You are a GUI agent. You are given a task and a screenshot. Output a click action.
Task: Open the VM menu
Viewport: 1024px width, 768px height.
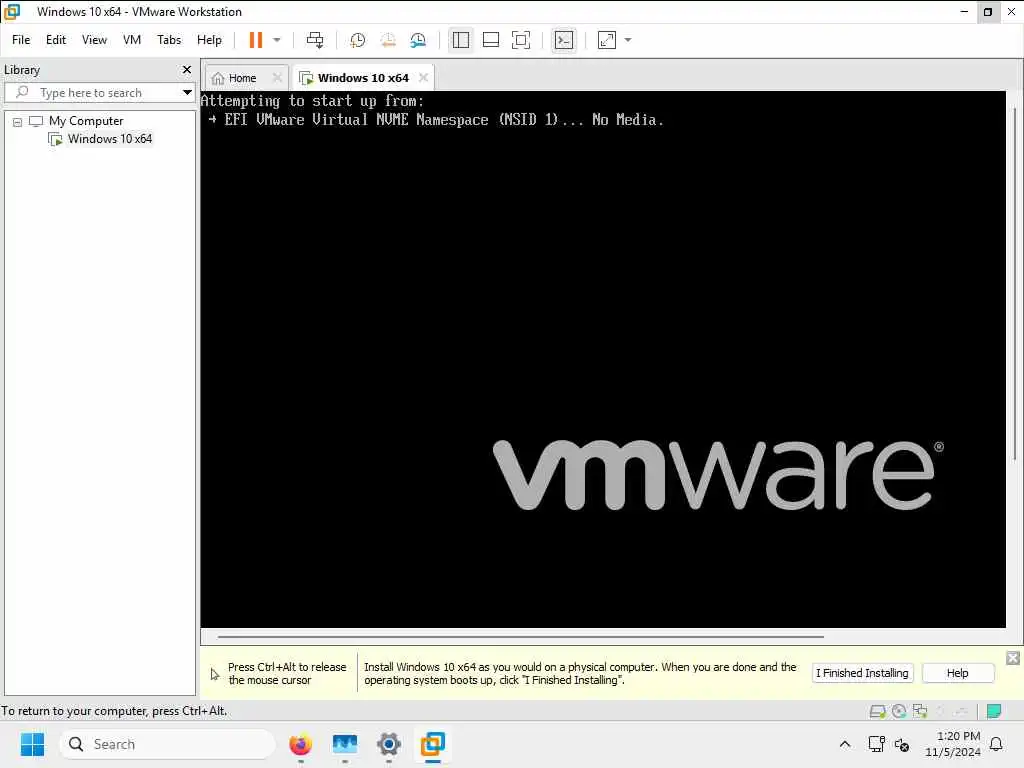pyautogui.click(x=132, y=40)
